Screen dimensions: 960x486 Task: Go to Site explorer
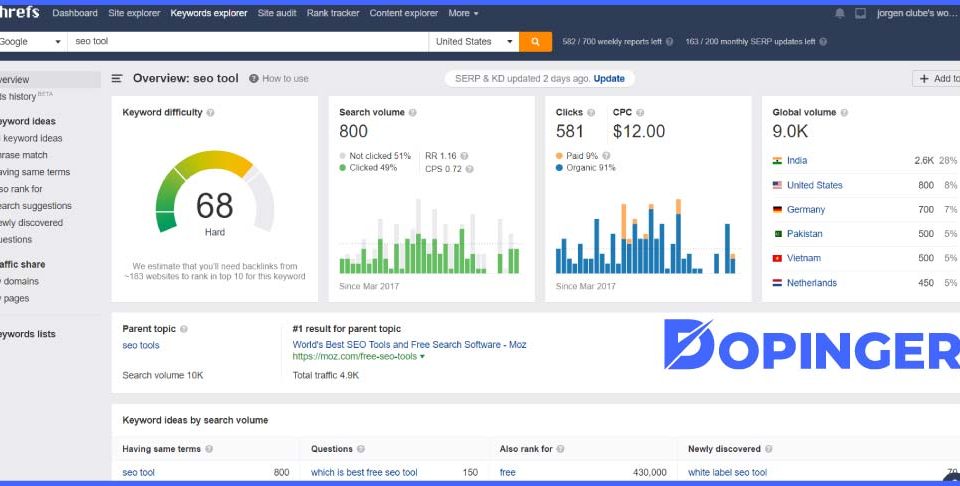click(x=134, y=13)
